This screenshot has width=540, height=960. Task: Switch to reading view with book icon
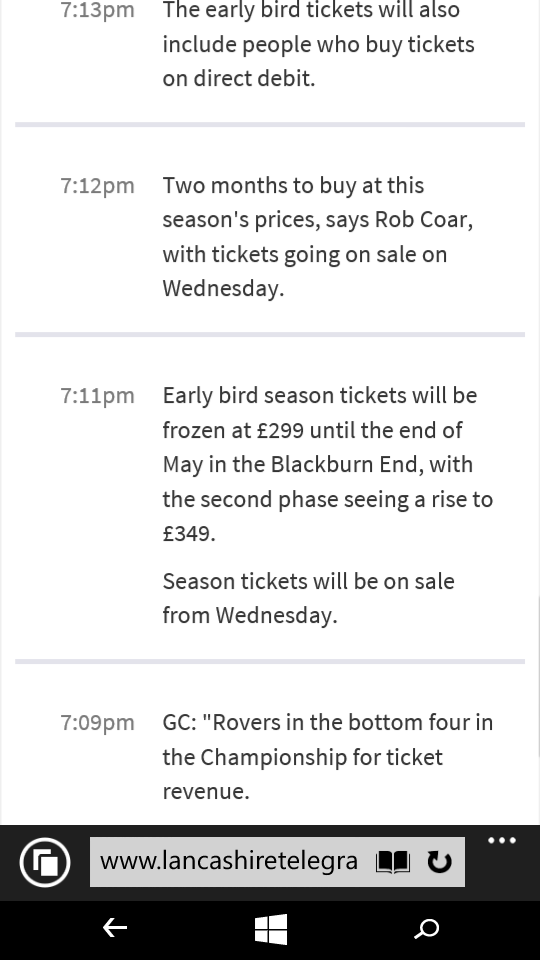[x=392, y=862]
